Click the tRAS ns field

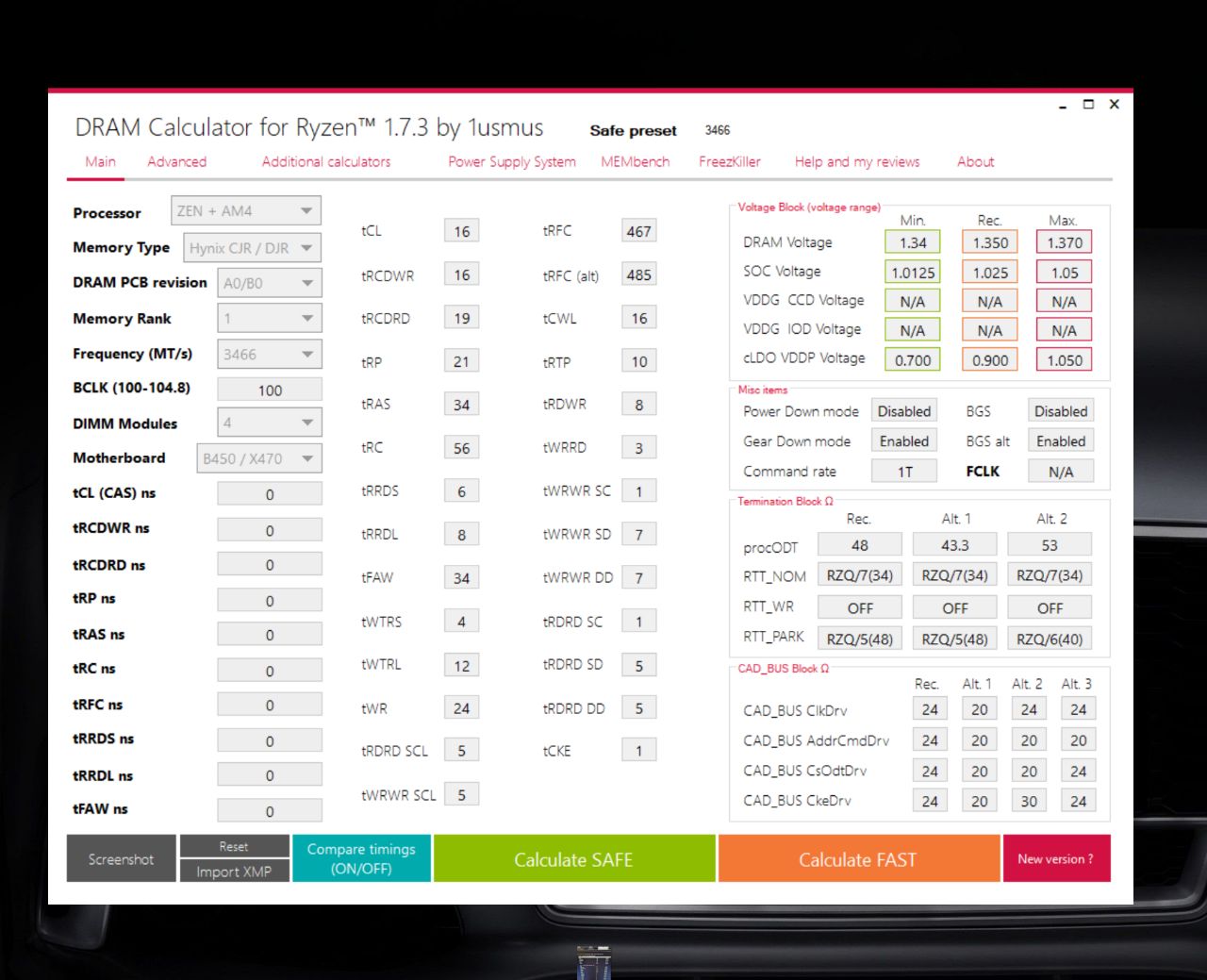click(269, 635)
